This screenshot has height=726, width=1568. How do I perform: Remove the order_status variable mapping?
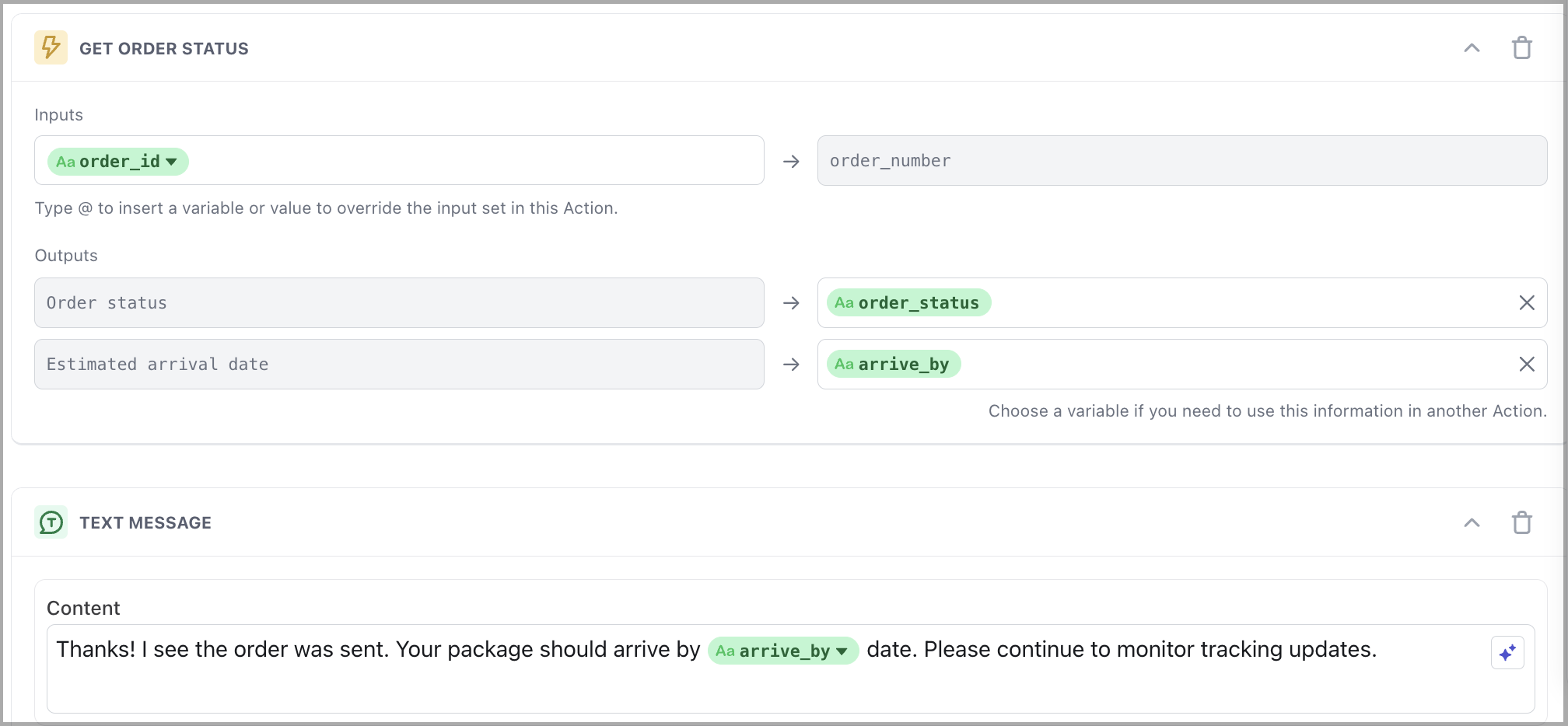1527,303
